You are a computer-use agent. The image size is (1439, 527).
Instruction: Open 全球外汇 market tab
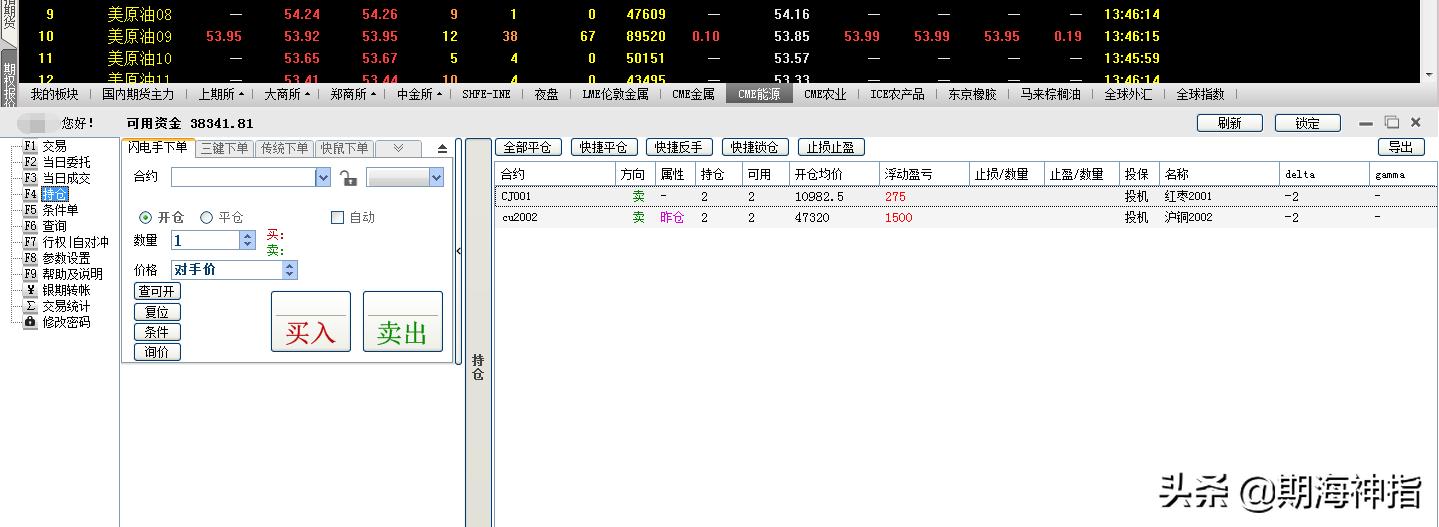(1128, 94)
